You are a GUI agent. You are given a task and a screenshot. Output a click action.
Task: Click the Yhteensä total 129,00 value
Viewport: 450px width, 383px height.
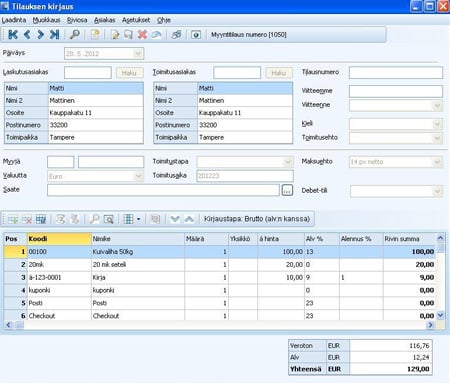click(391, 369)
